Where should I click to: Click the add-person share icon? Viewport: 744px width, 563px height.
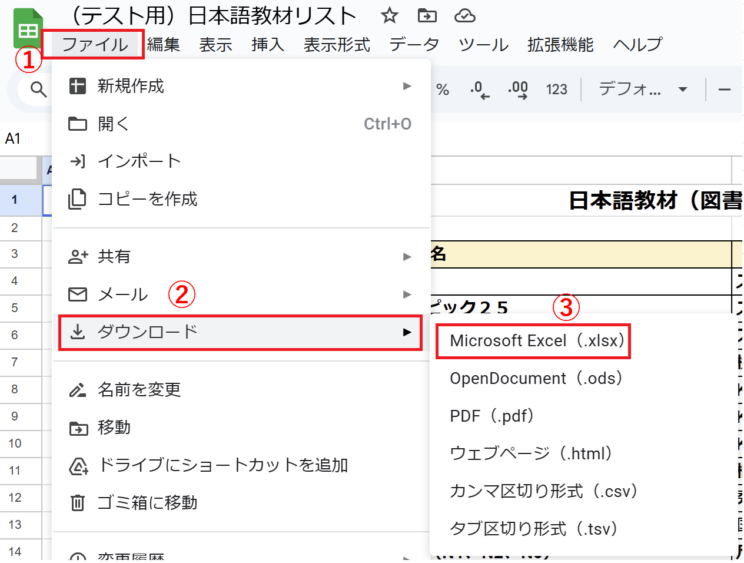tap(78, 257)
